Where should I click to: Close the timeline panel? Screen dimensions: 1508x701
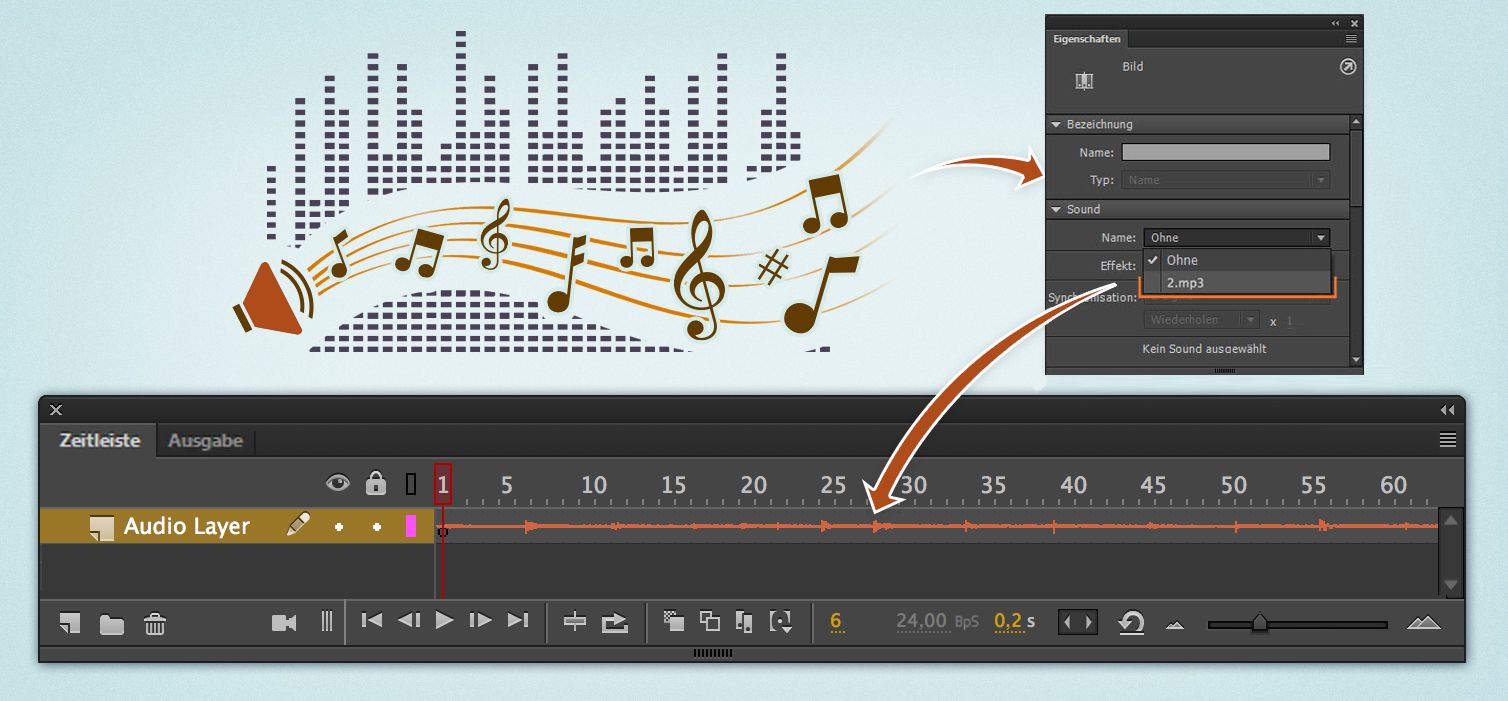point(56,410)
